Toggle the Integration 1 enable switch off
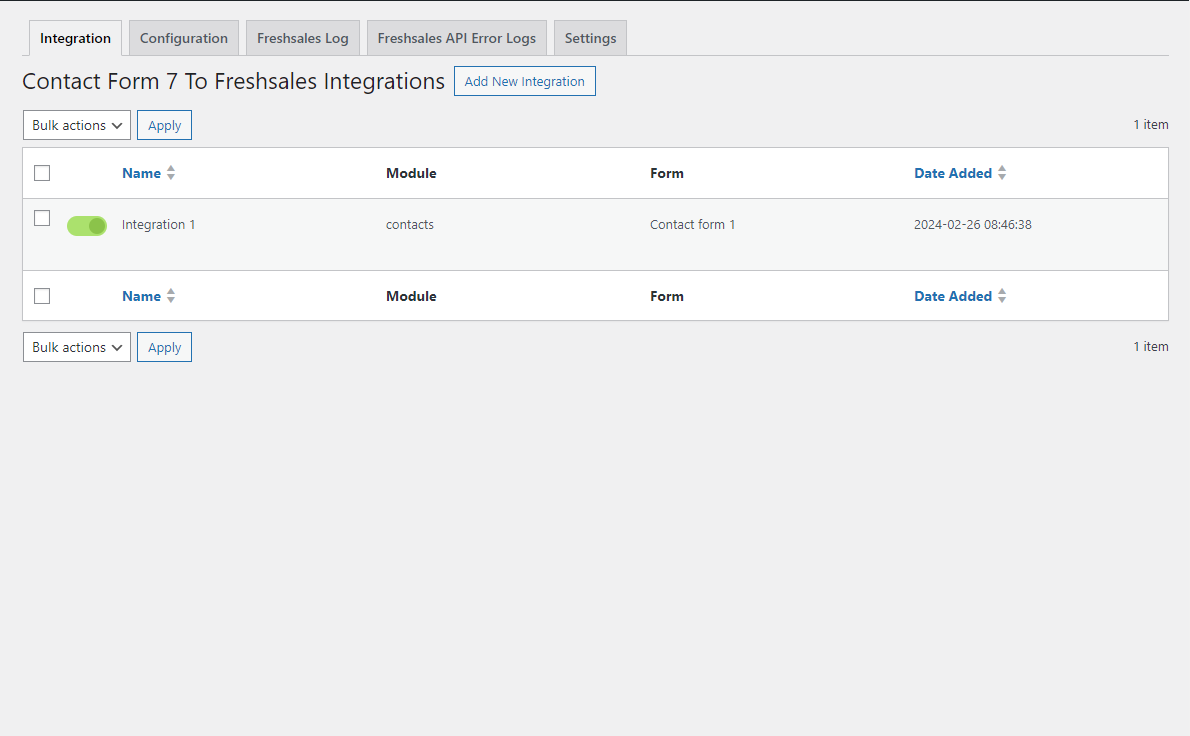This screenshot has height=736, width=1190. 87,225
